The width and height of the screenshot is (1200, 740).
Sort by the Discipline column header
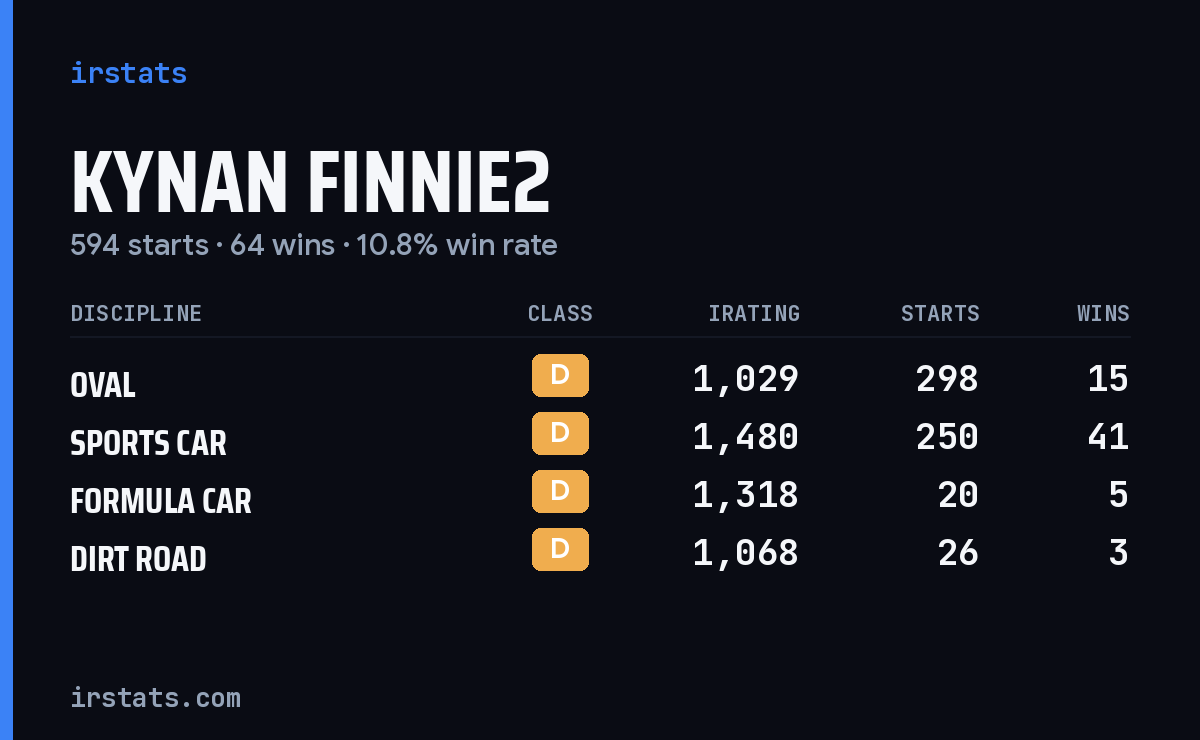click(x=136, y=313)
